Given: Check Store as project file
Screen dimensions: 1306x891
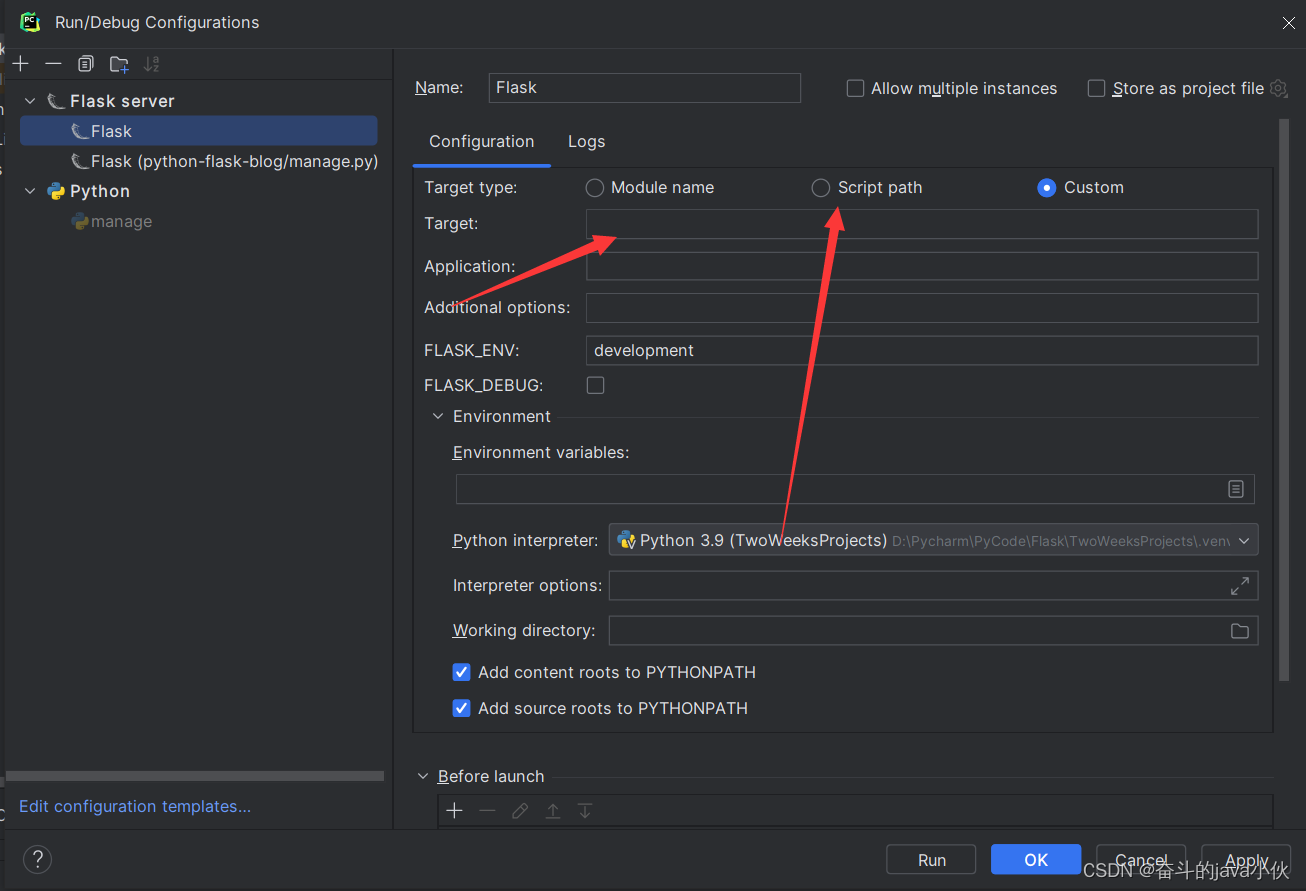Looking at the screenshot, I should pyautogui.click(x=1096, y=89).
